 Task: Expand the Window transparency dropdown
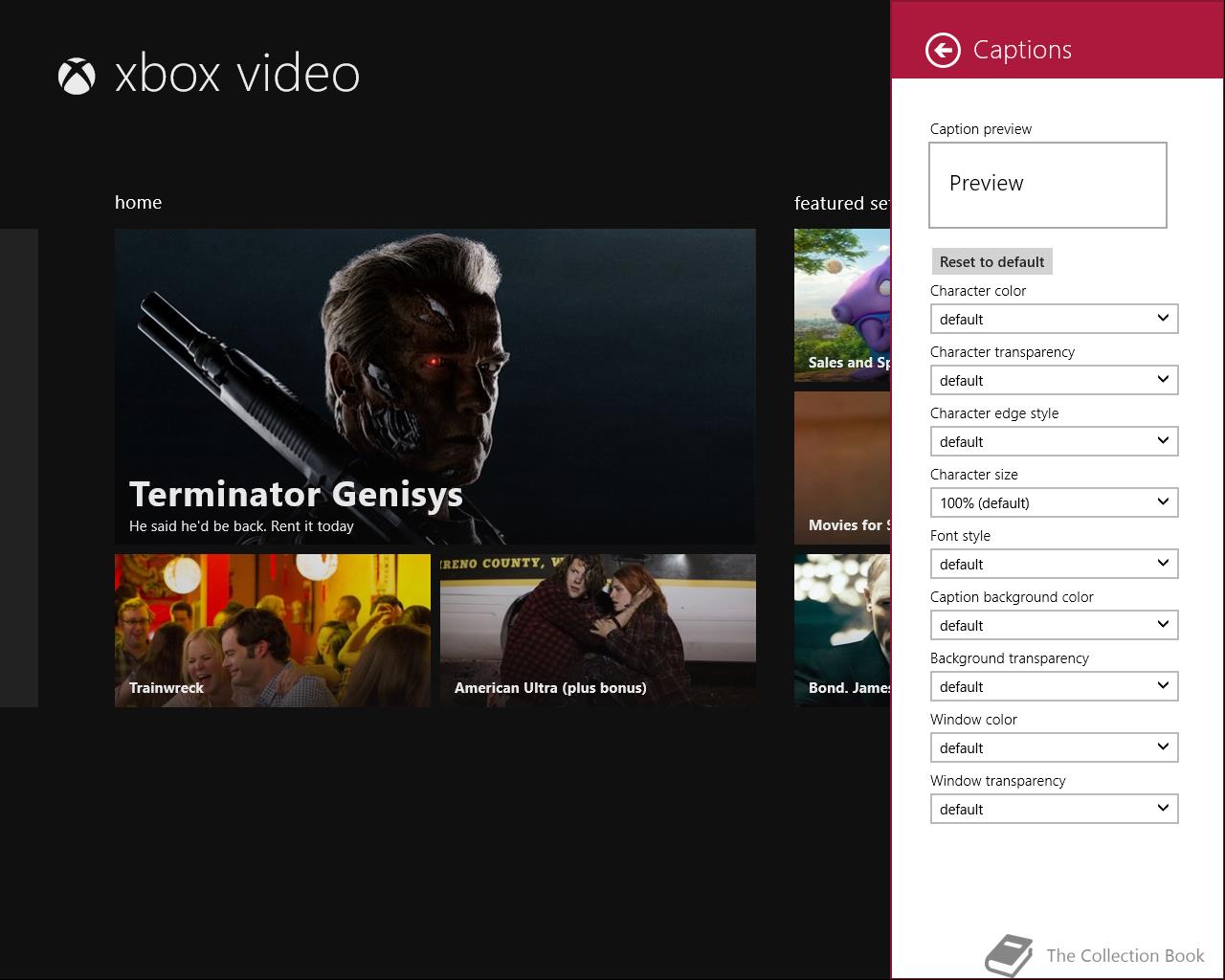[1054, 809]
